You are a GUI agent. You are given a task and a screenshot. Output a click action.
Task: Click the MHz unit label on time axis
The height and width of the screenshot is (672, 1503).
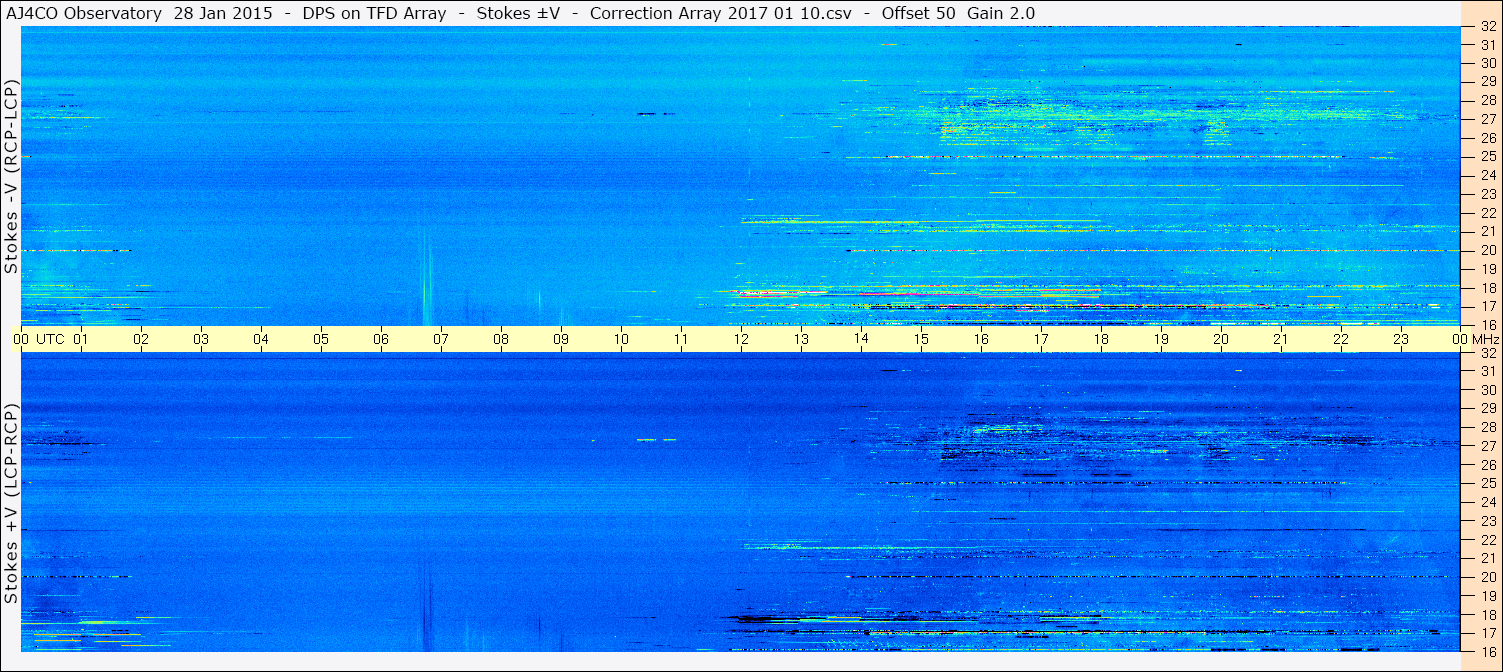pyautogui.click(x=1486, y=339)
